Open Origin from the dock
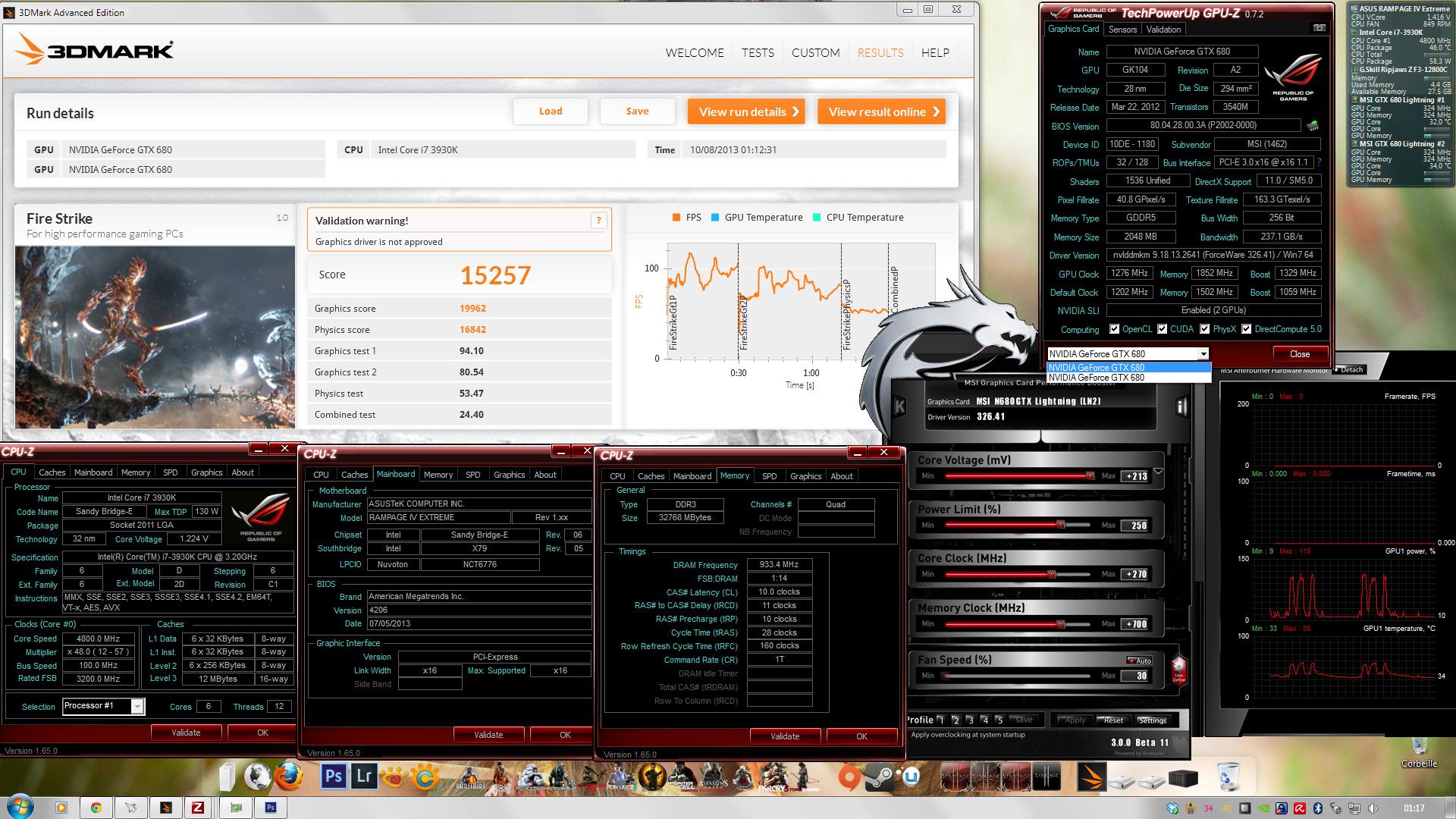 [x=849, y=777]
